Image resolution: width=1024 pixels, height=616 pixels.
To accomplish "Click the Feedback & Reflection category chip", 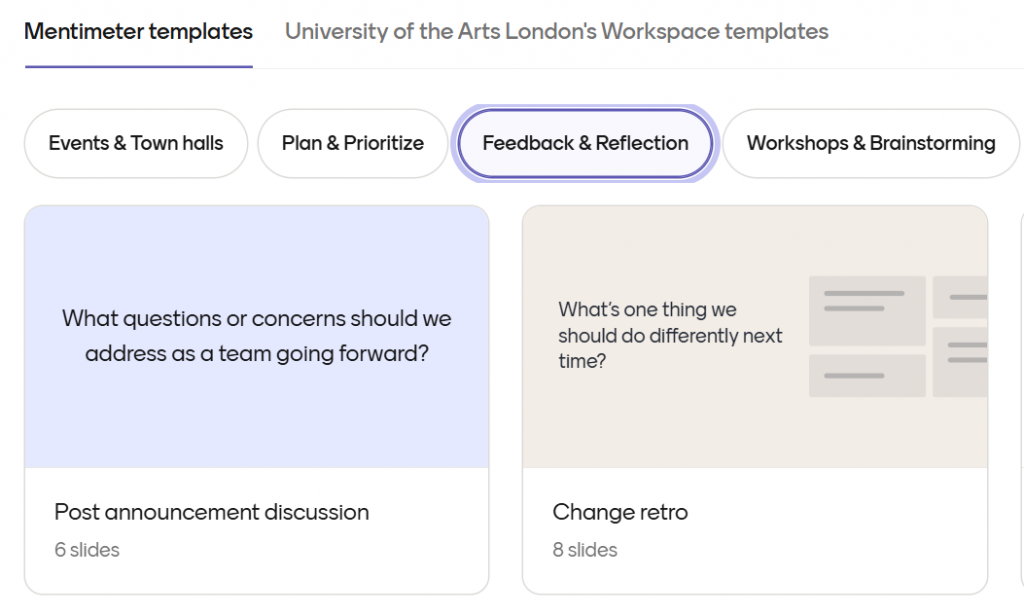I will pos(585,143).
